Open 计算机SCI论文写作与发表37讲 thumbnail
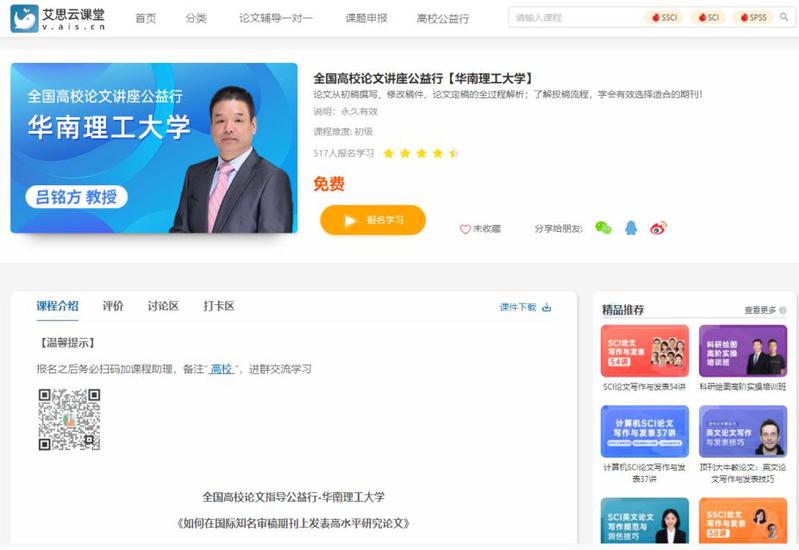 tap(645, 431)
